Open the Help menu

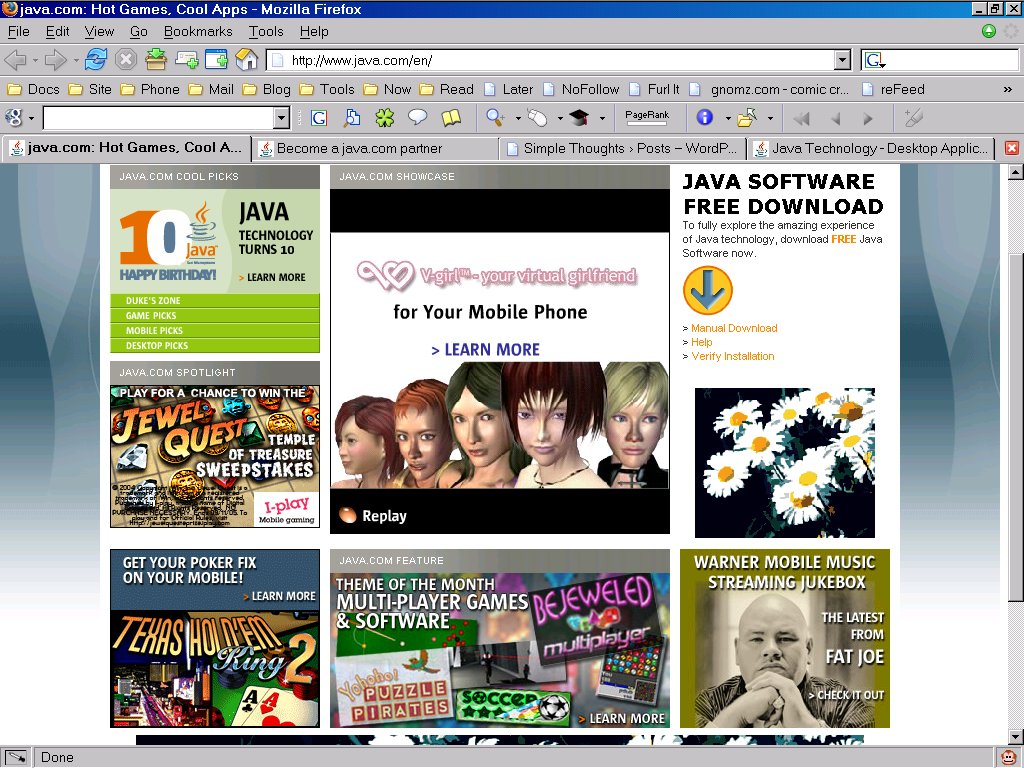[314, 31]
